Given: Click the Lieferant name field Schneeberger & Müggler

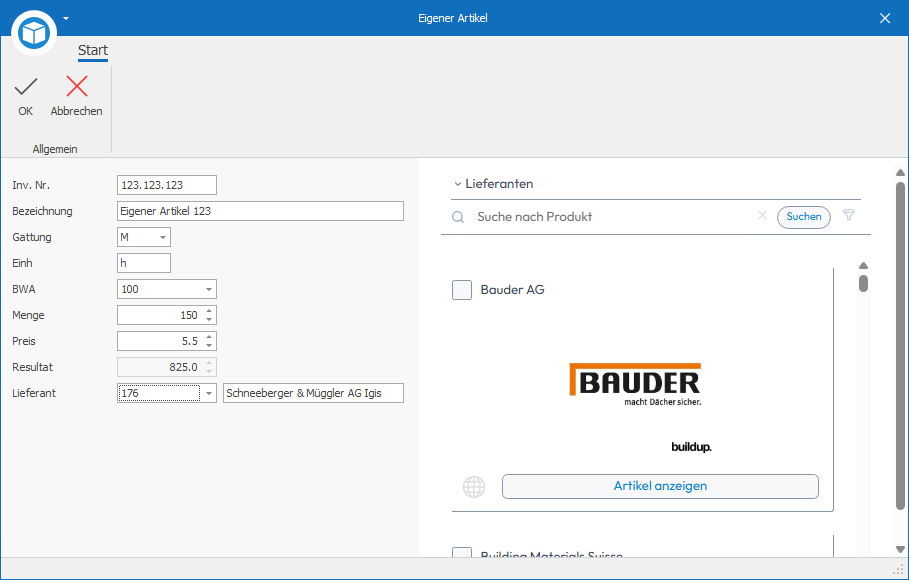Looking at the screenshot, I should point(314,393).
